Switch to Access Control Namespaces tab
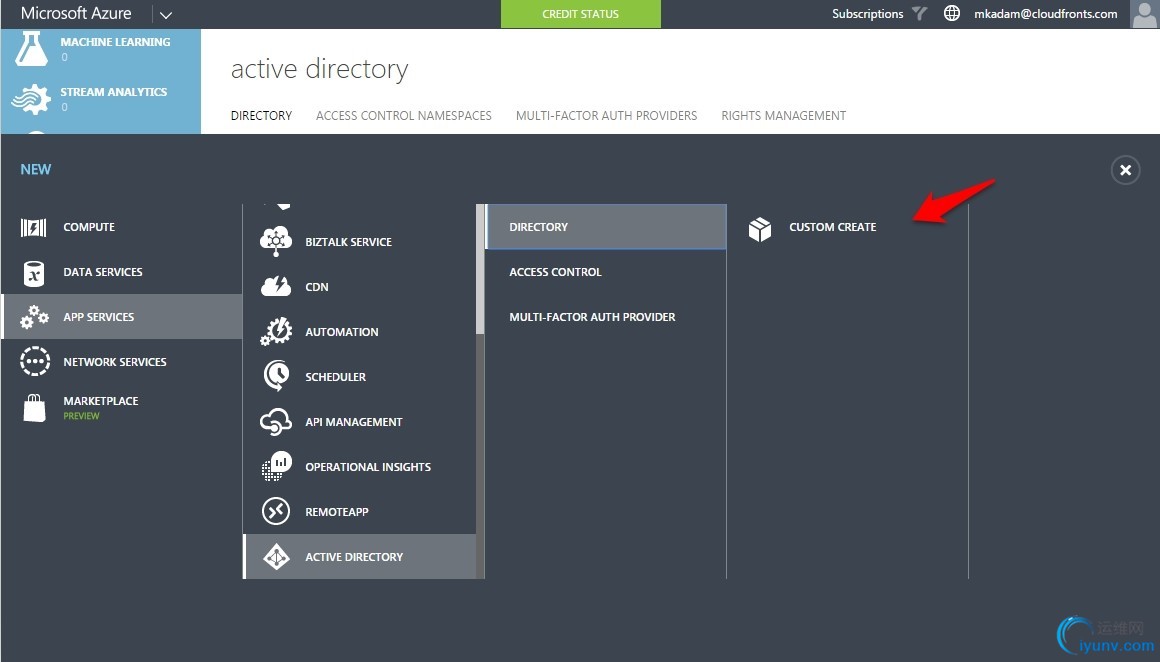 [x=403, y=115]
